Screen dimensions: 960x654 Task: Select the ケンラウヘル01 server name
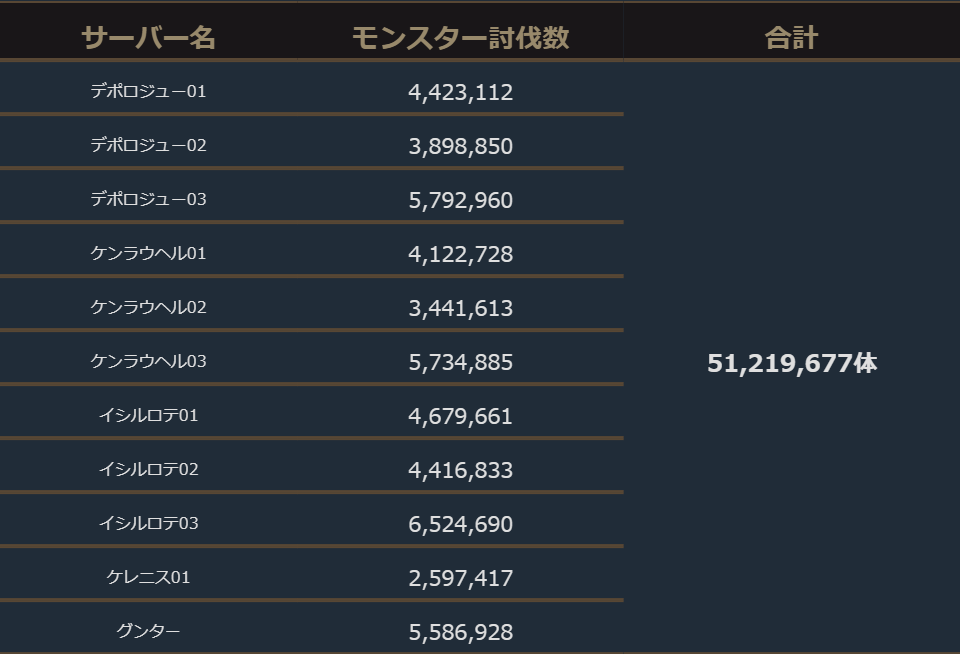(148, 254)
